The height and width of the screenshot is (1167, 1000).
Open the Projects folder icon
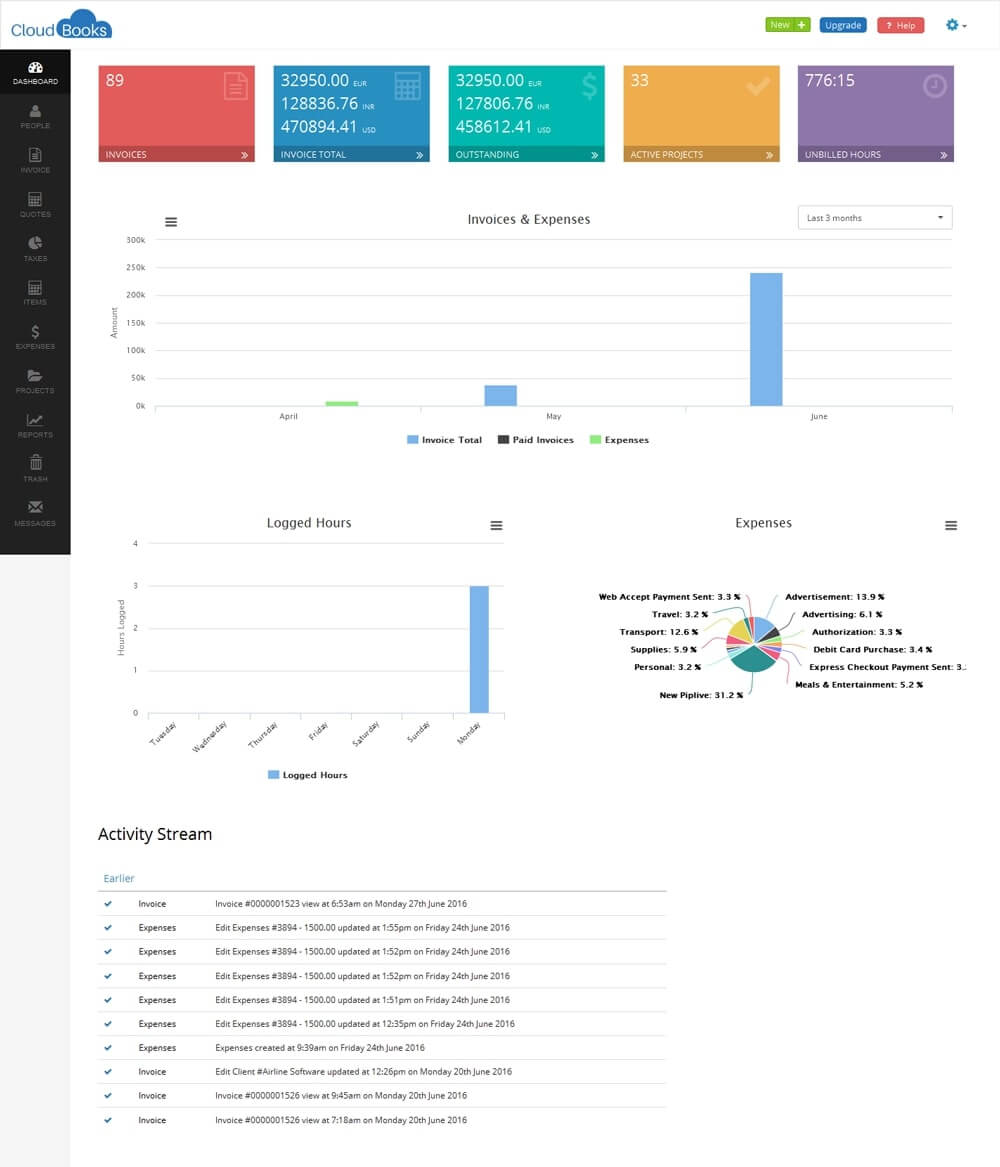click(35, 376)
